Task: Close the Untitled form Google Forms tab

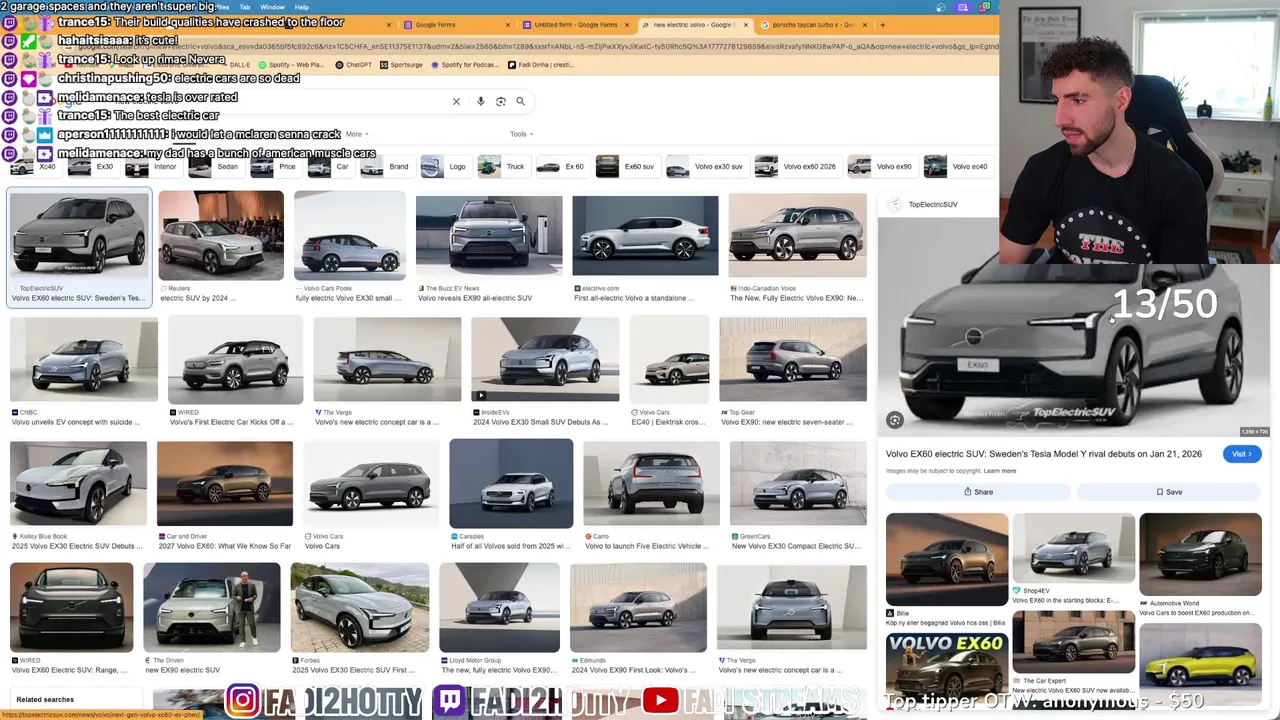Action: tap(627, 24)
